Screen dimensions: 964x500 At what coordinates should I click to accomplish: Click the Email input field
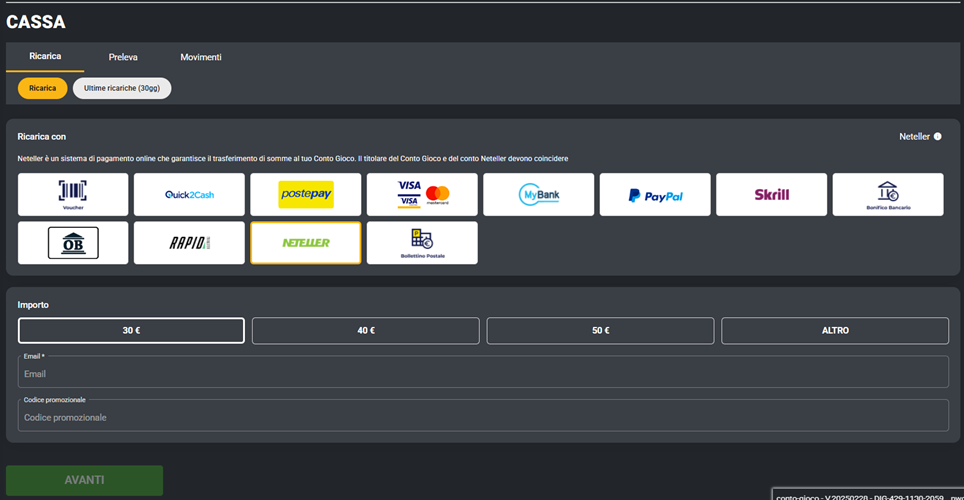tap(483, 373)
